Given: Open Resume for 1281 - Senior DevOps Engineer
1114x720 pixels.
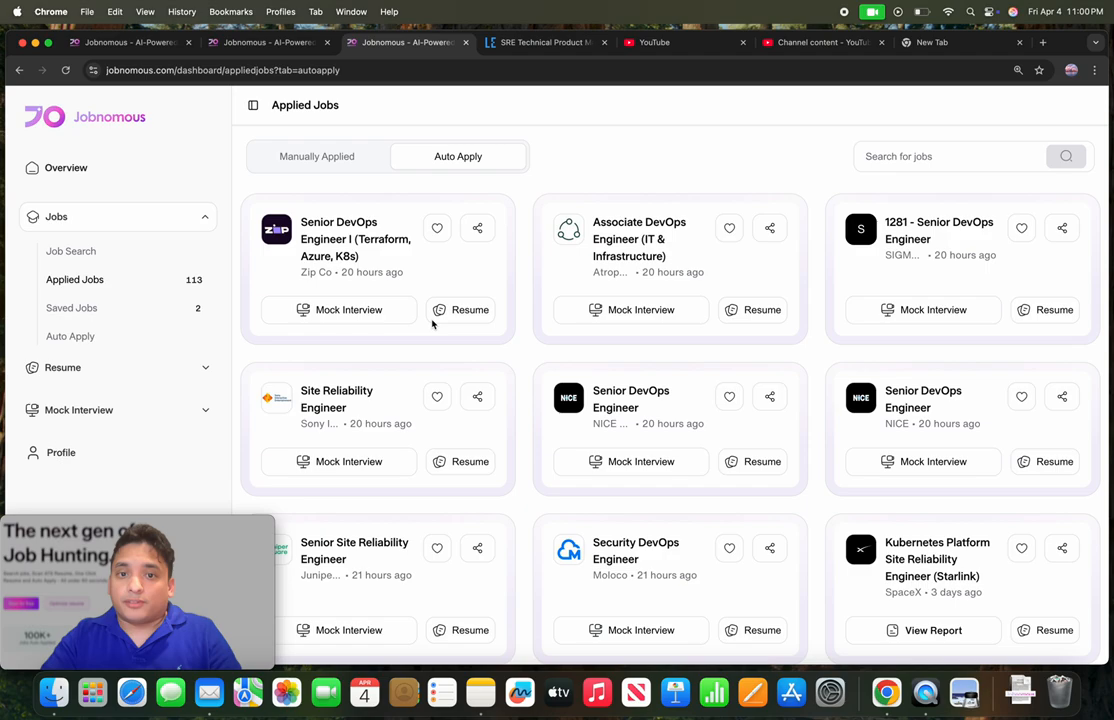Looking at the screenshot, I should [1045, 310].
